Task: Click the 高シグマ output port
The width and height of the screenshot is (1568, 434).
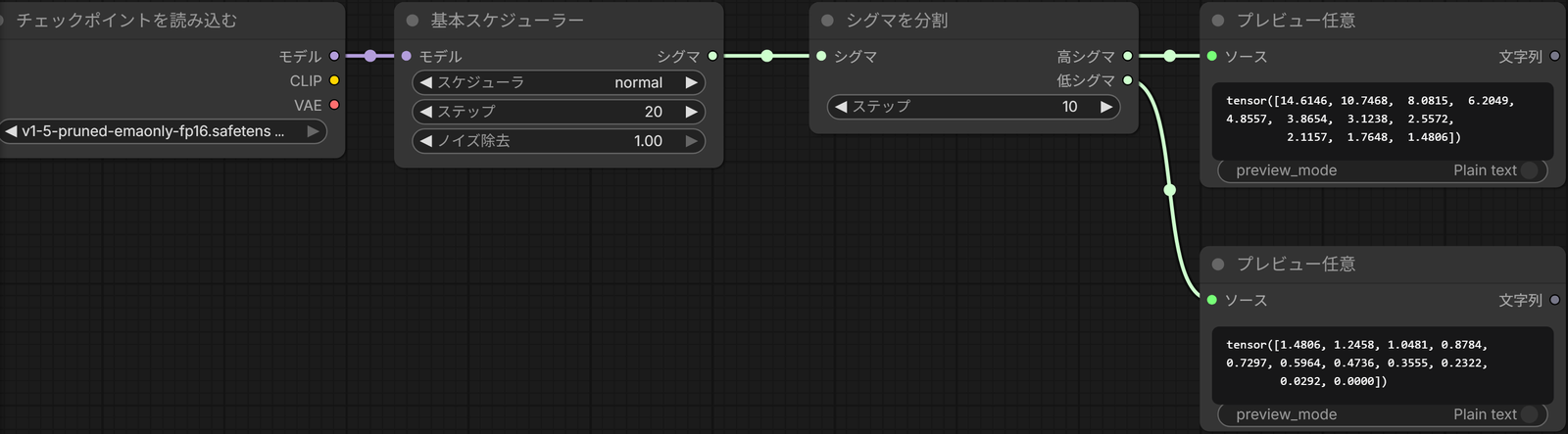Action: point(1128,56)
